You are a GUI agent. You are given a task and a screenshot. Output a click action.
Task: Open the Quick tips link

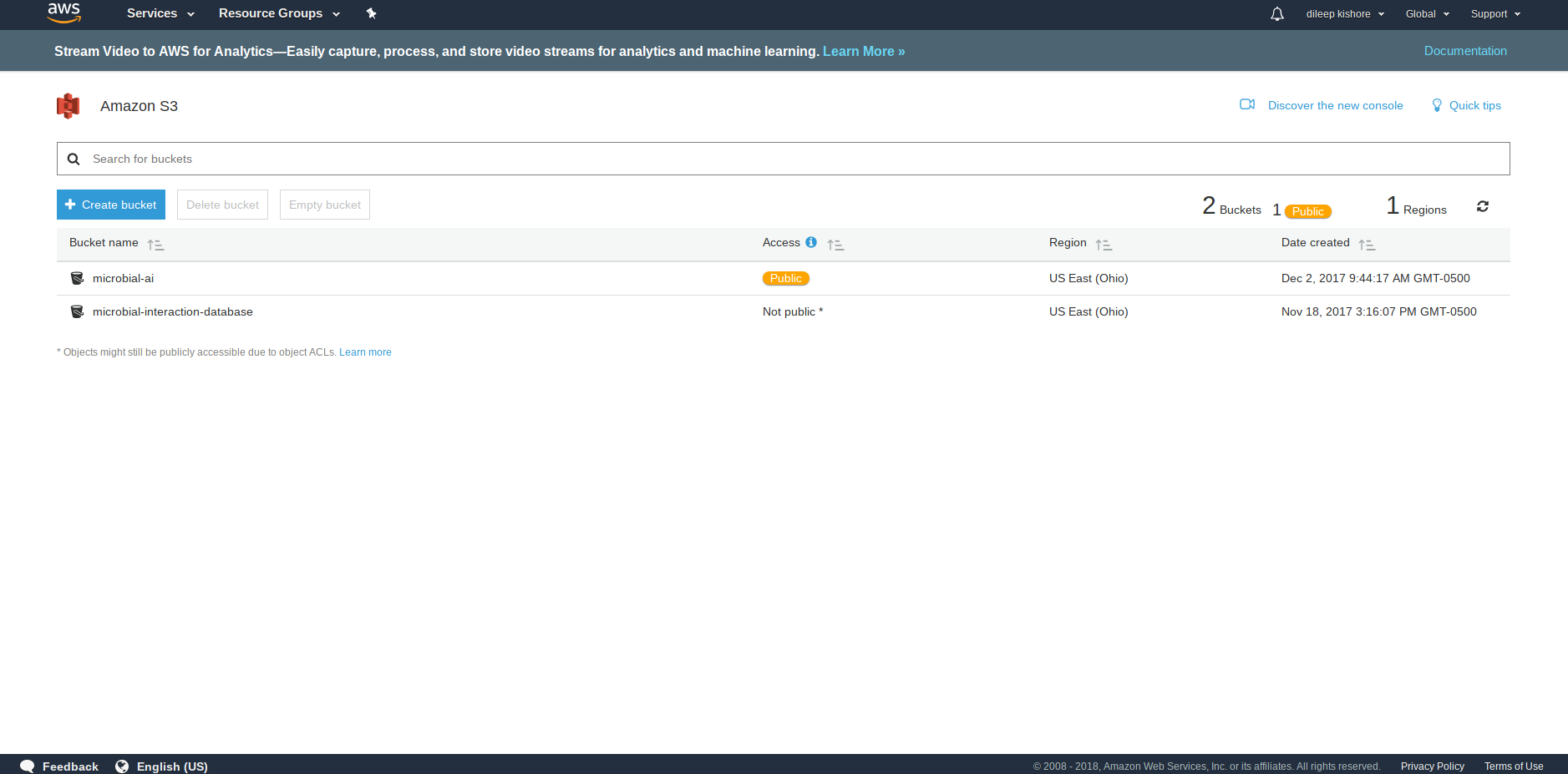pyautogui.click(x=1475, y=105)
